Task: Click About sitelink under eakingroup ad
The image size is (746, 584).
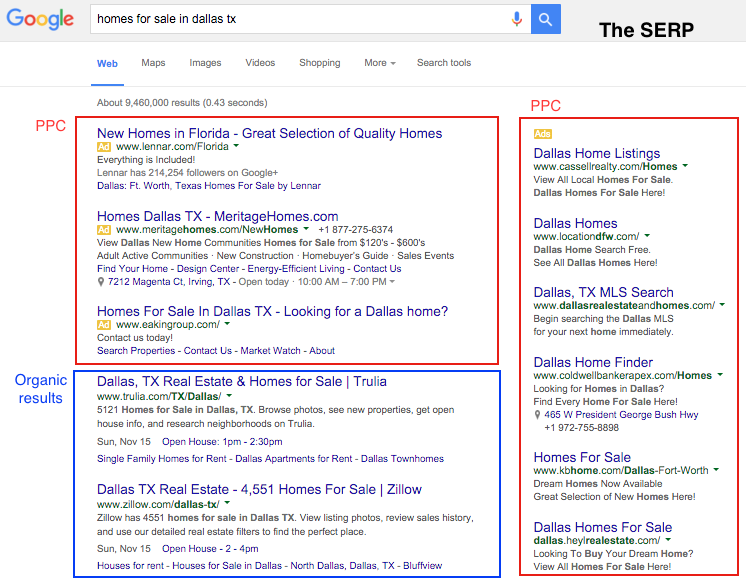Action: click(322, 351)
